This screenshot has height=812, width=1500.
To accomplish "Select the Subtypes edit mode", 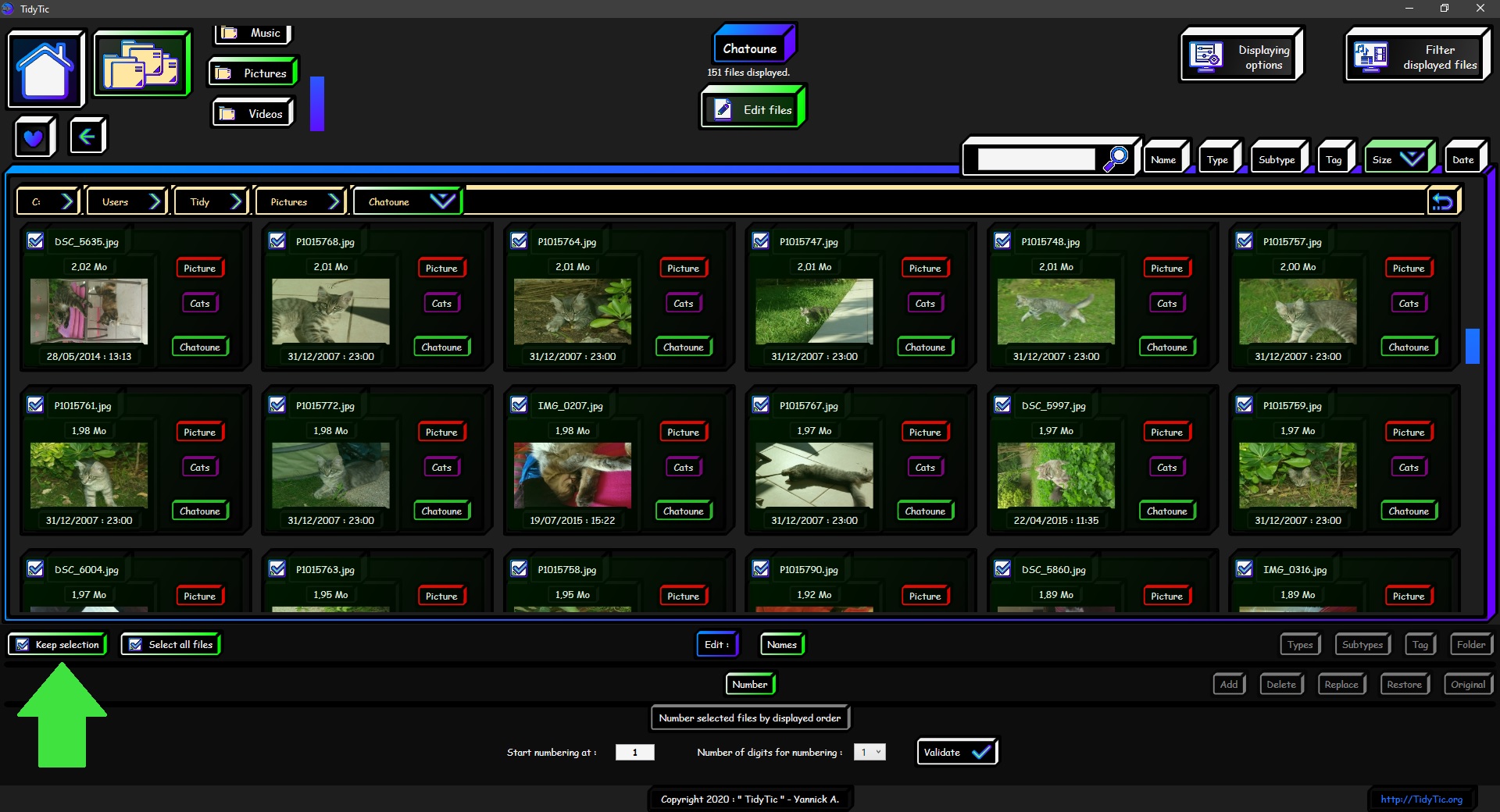I will click(x=1362, y=644).
